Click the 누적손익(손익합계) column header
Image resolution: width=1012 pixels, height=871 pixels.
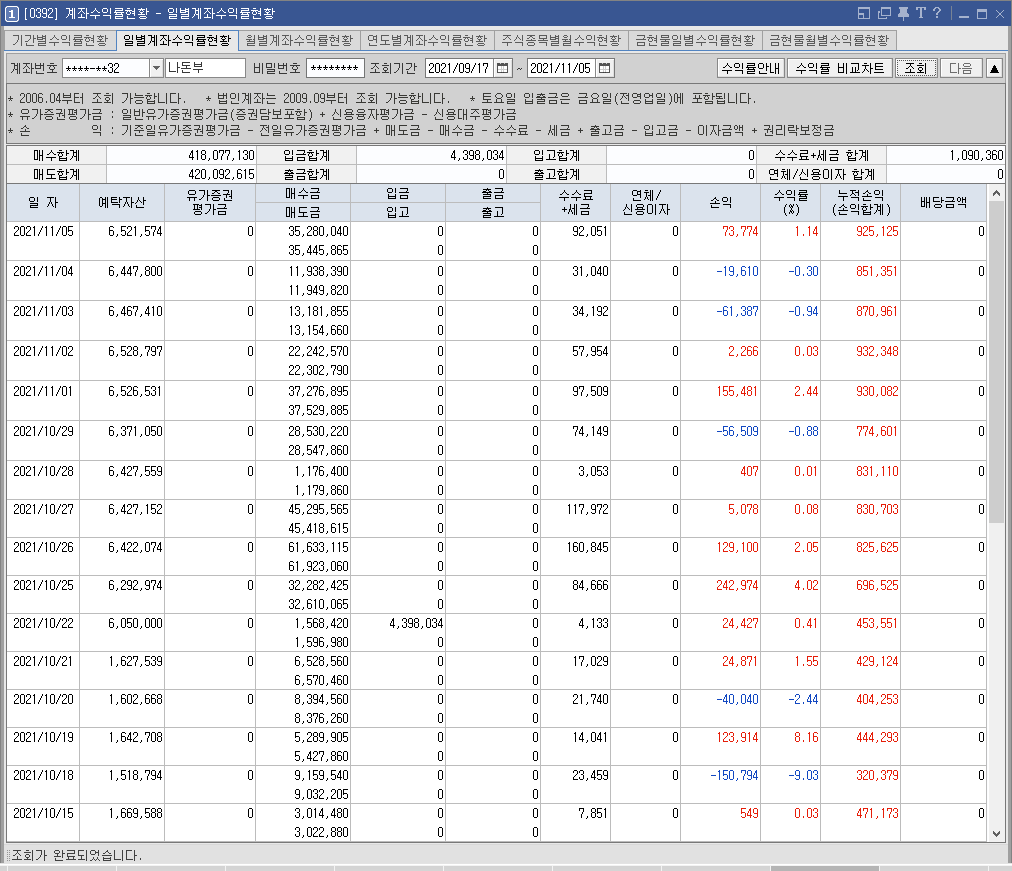pyautogui.click(x=860, y=203)
